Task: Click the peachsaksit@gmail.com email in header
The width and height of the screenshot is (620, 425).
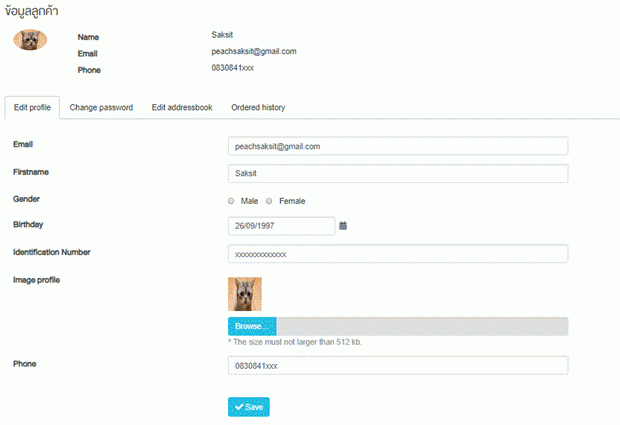Action: [254, 51]
